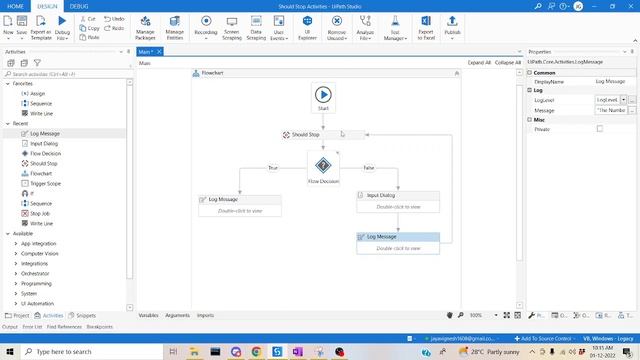Close the Main tab
The height and width of the screenshot is (360, 640).
[159, 51]
